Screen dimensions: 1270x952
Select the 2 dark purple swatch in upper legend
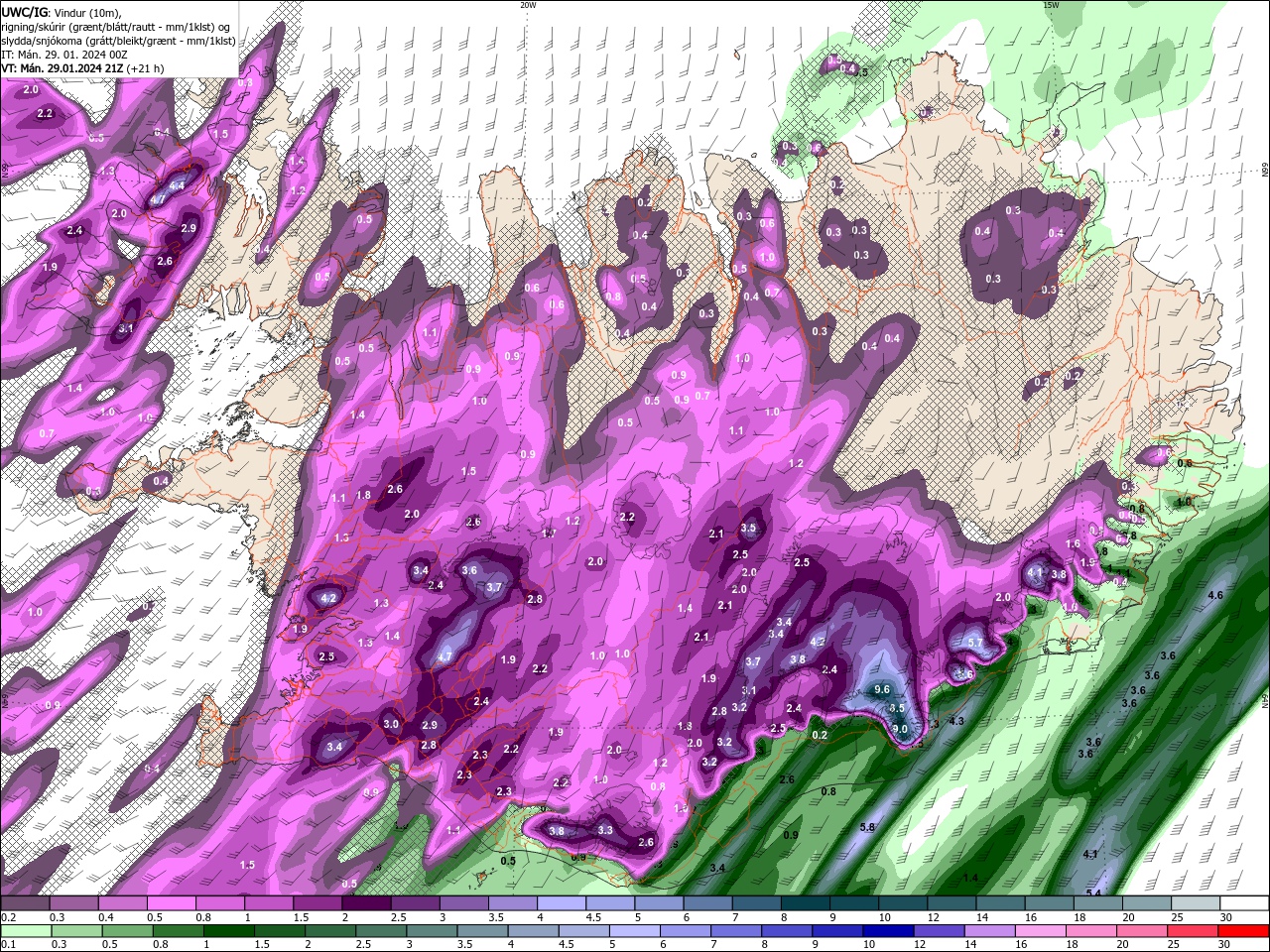point(366,904)
